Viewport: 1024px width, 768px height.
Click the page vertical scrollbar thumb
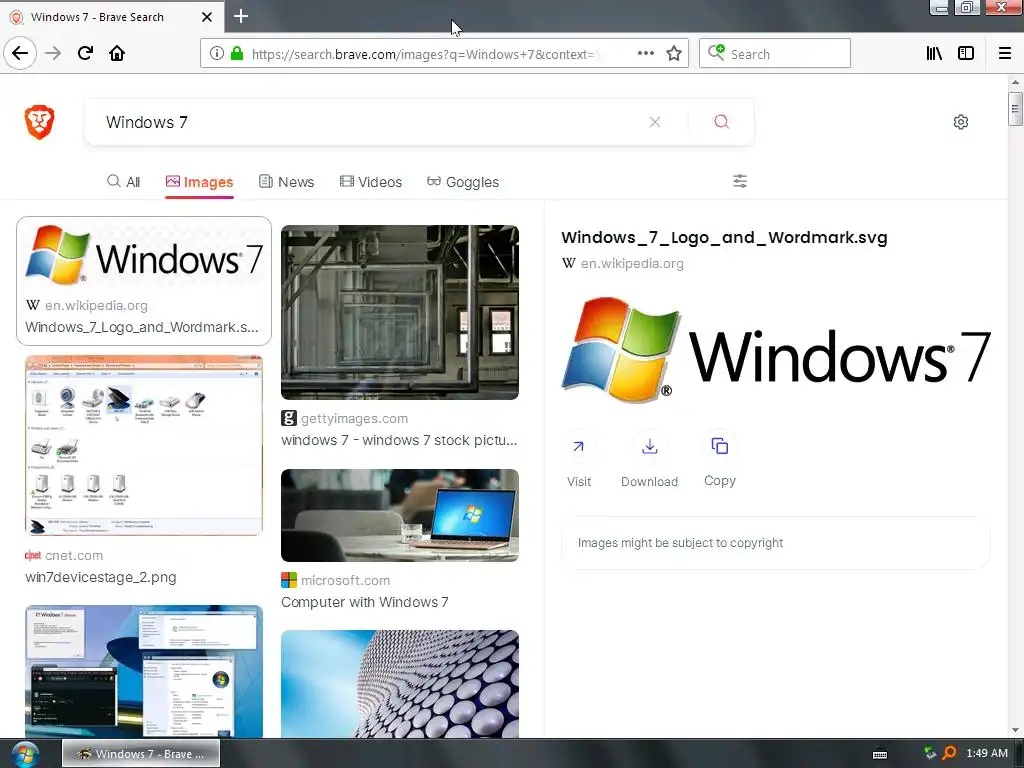(x=1014, y=109)
